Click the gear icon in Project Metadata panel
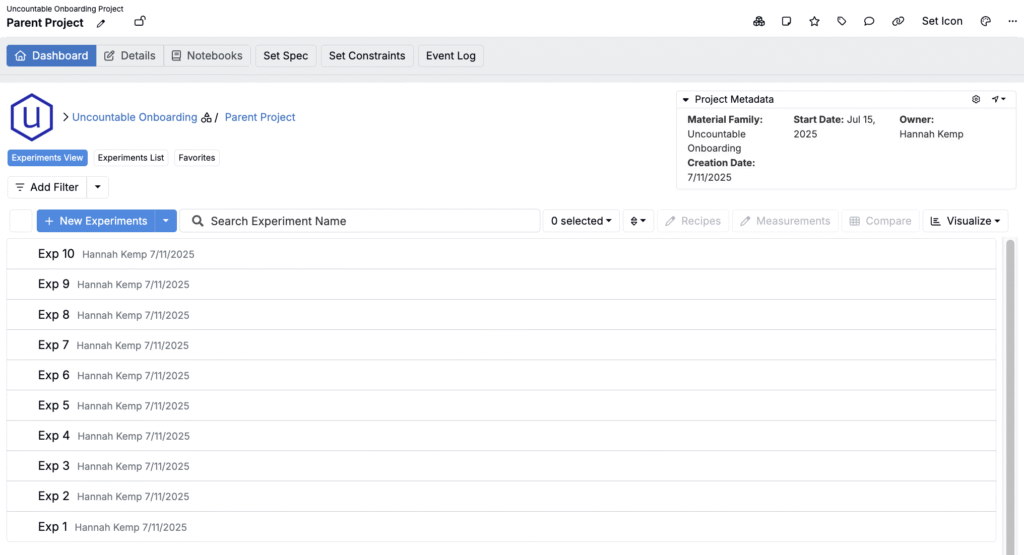1024x555 pixels. [x=976, y=100]
